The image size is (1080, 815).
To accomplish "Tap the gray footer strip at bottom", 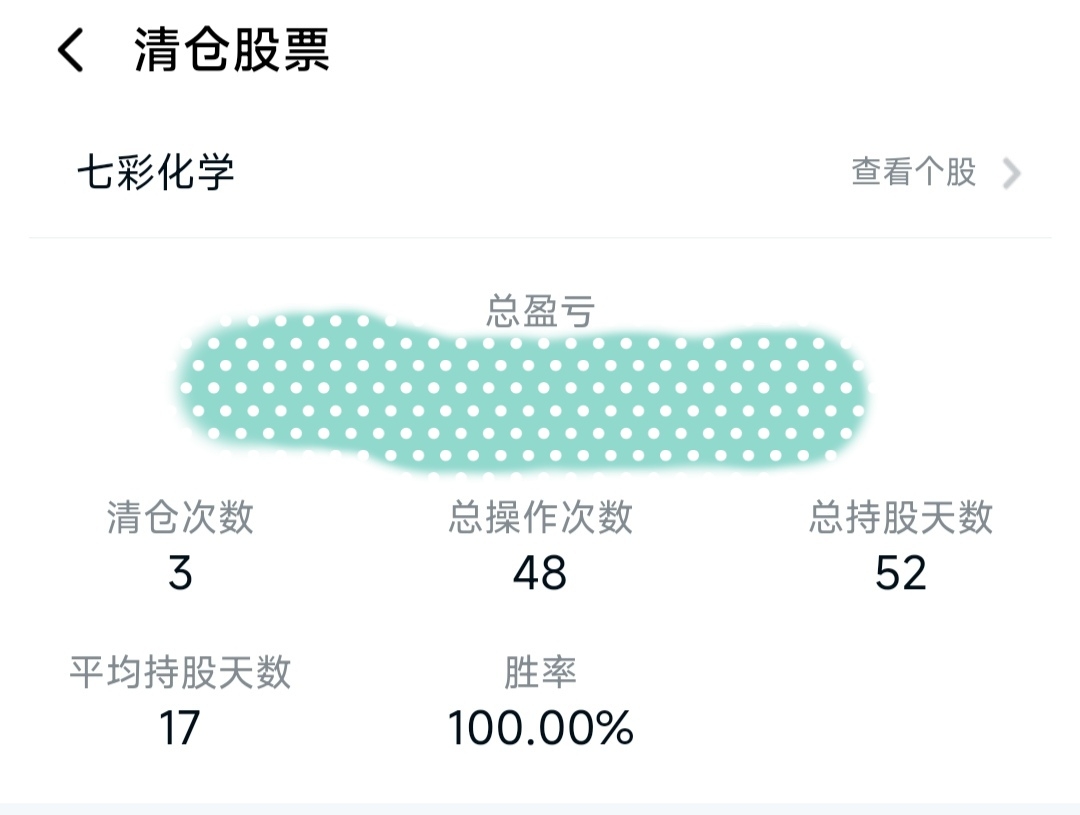I will pyautogui.click(x=540, y=809).
